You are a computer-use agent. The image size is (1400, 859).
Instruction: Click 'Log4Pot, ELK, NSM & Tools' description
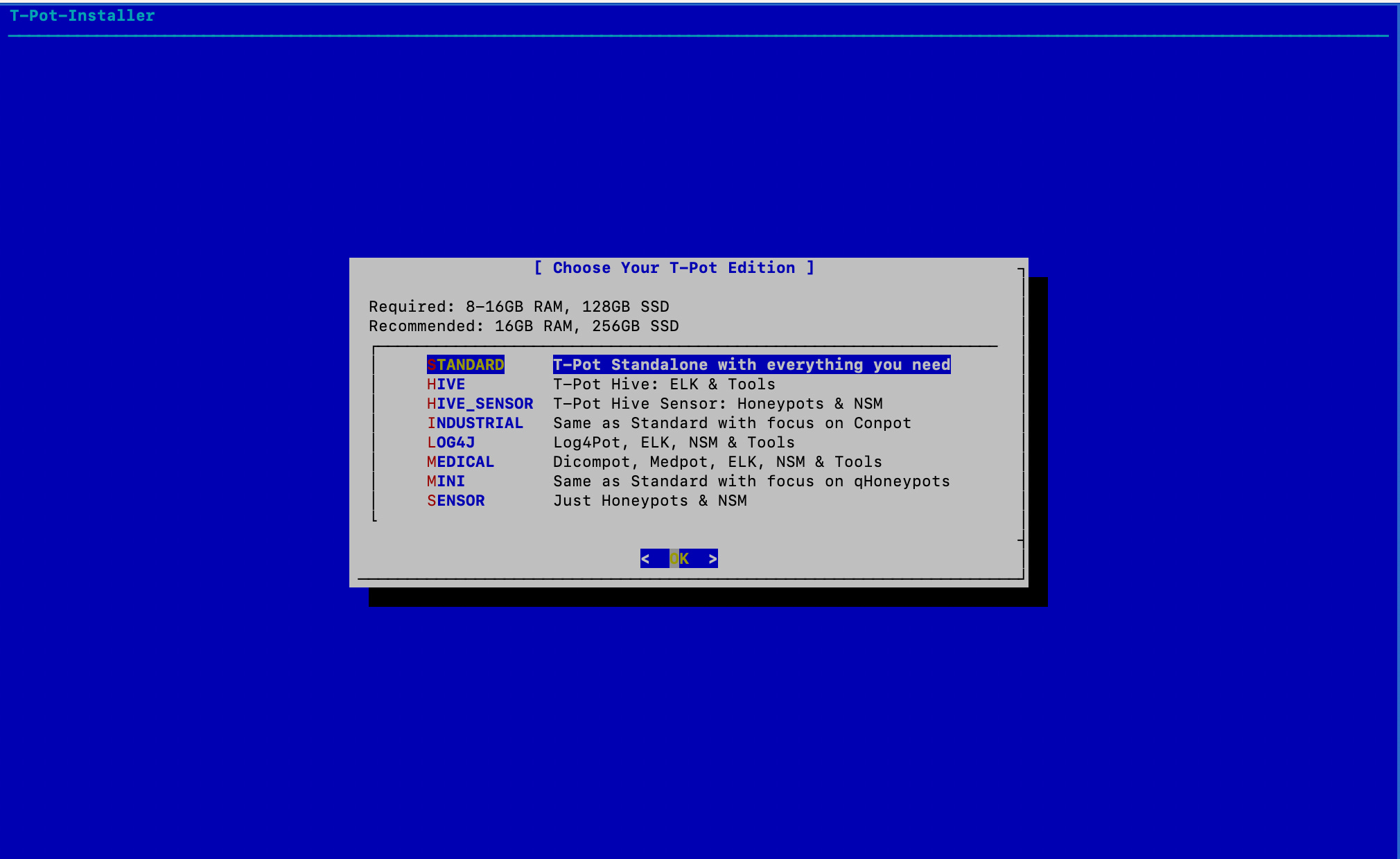[674, 442]
